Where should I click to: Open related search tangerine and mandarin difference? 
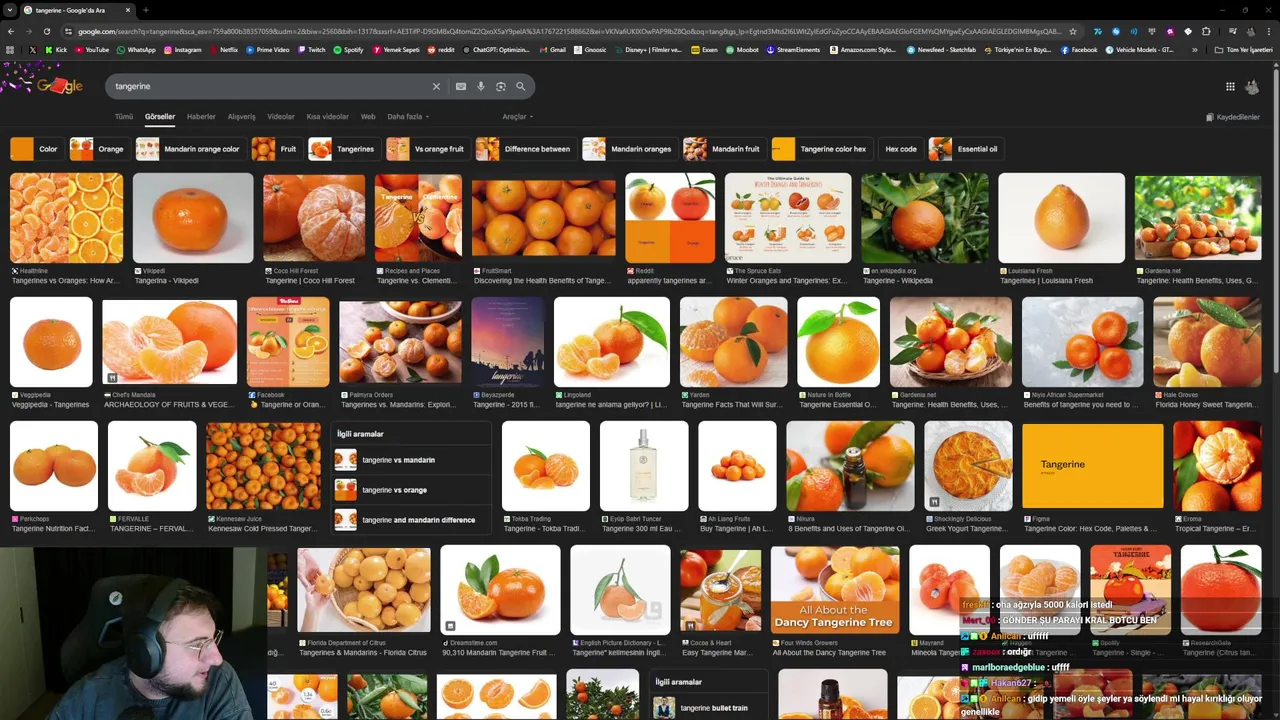(410, 520)
